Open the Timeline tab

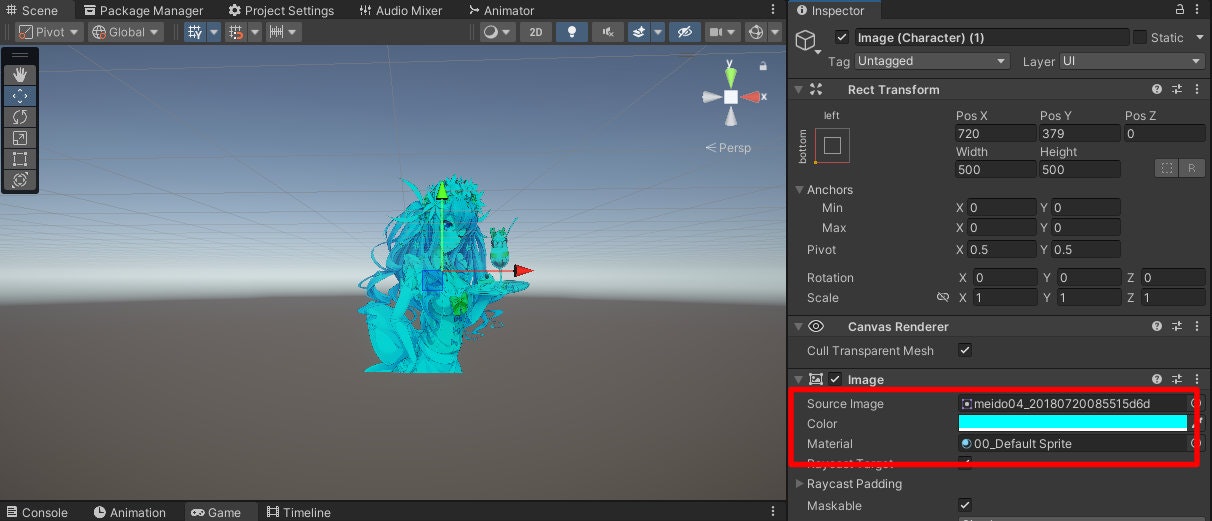click(x=299, y=512)
